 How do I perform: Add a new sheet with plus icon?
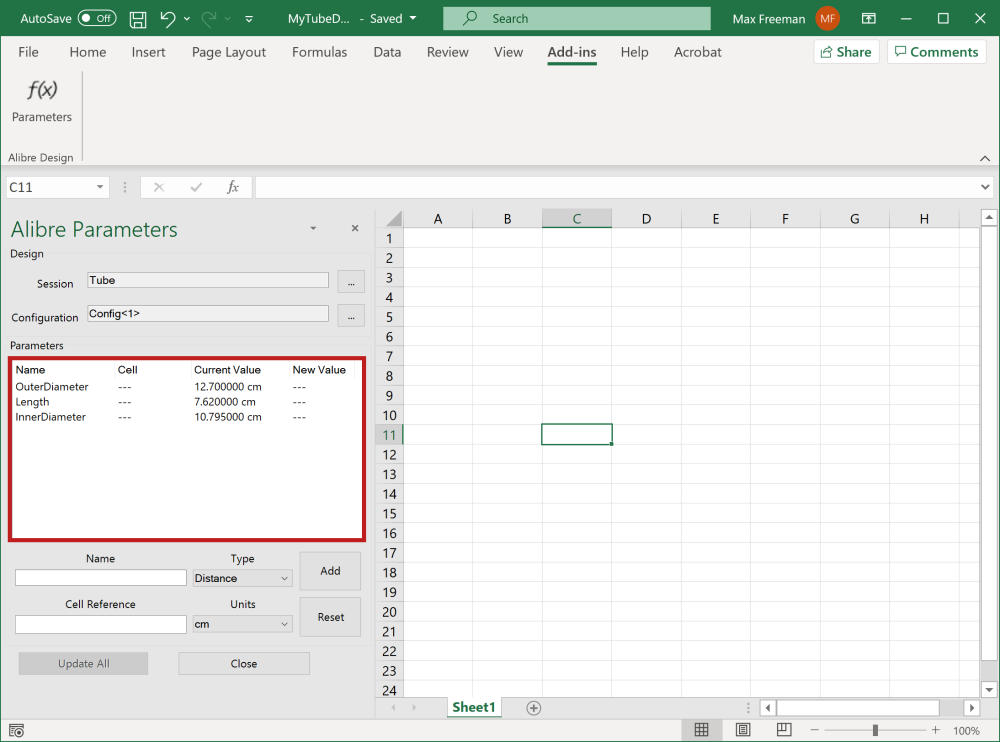[x=534, y=708]
